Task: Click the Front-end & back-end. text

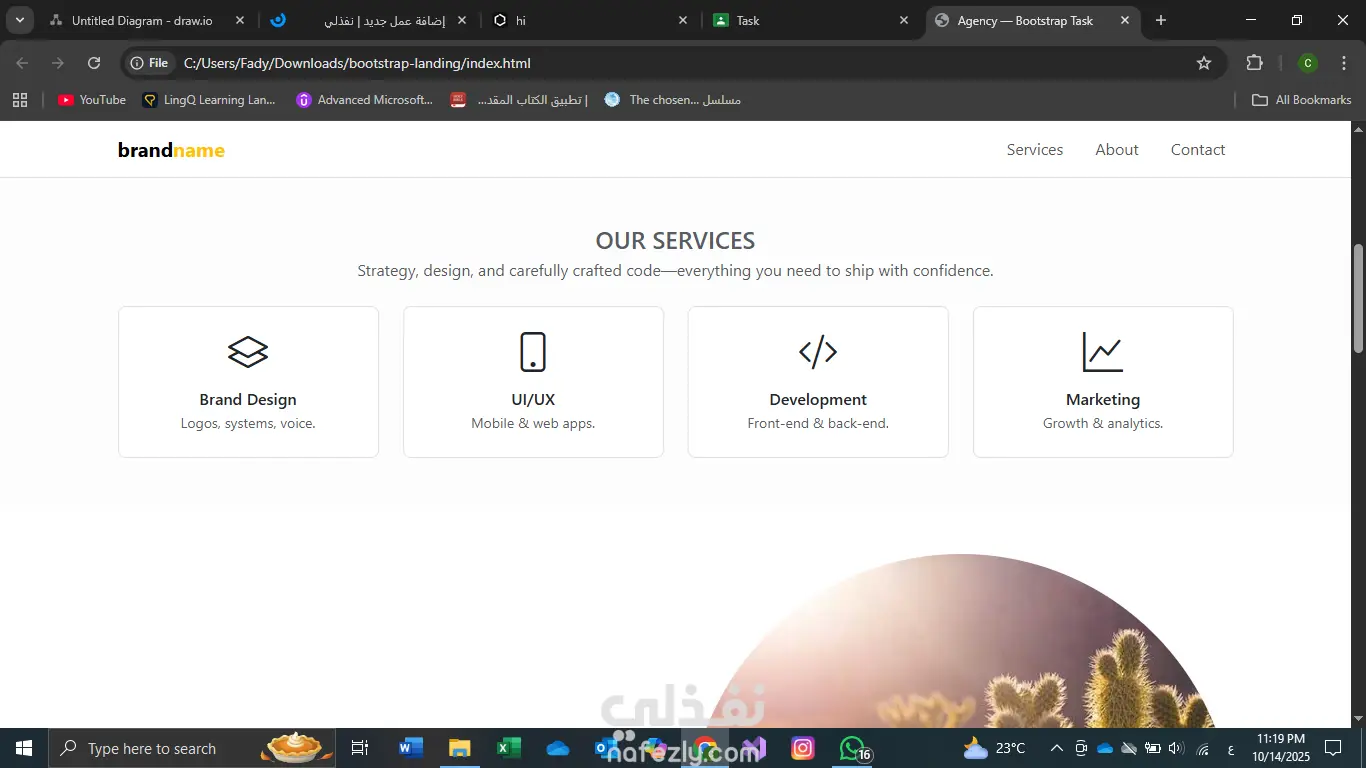Action: point(818,424)
